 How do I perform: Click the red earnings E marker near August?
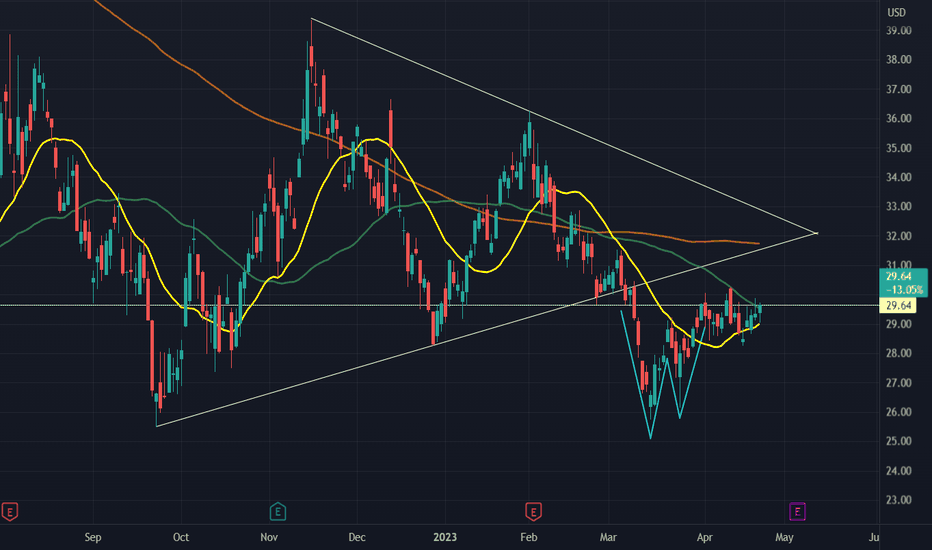click(x=9, y=511)
